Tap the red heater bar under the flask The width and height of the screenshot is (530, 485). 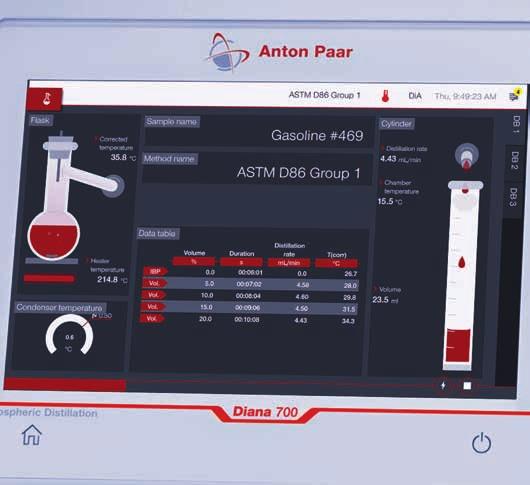[49, 278]
